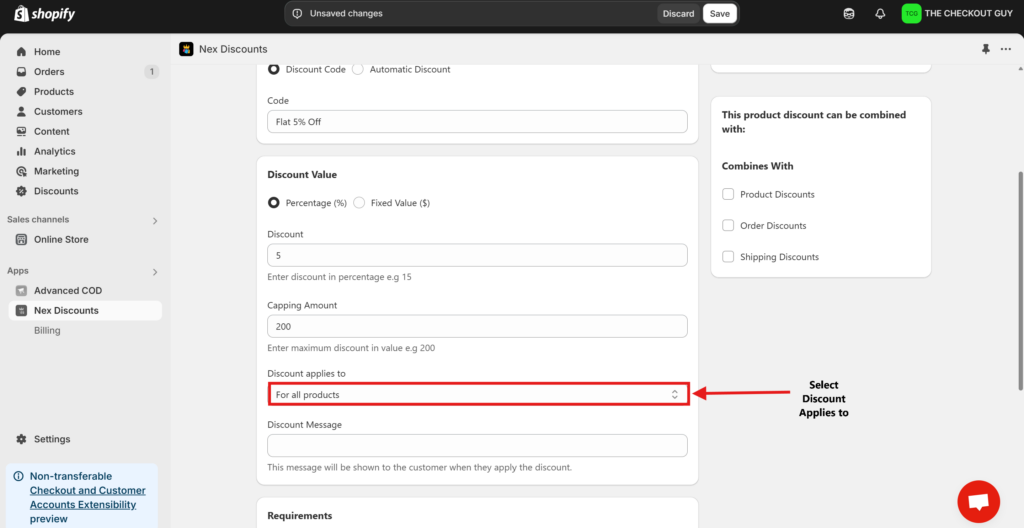The image size is (1024, 528).
Task: Click the Shopify logo icon
Action: click(x=20, y=14)
